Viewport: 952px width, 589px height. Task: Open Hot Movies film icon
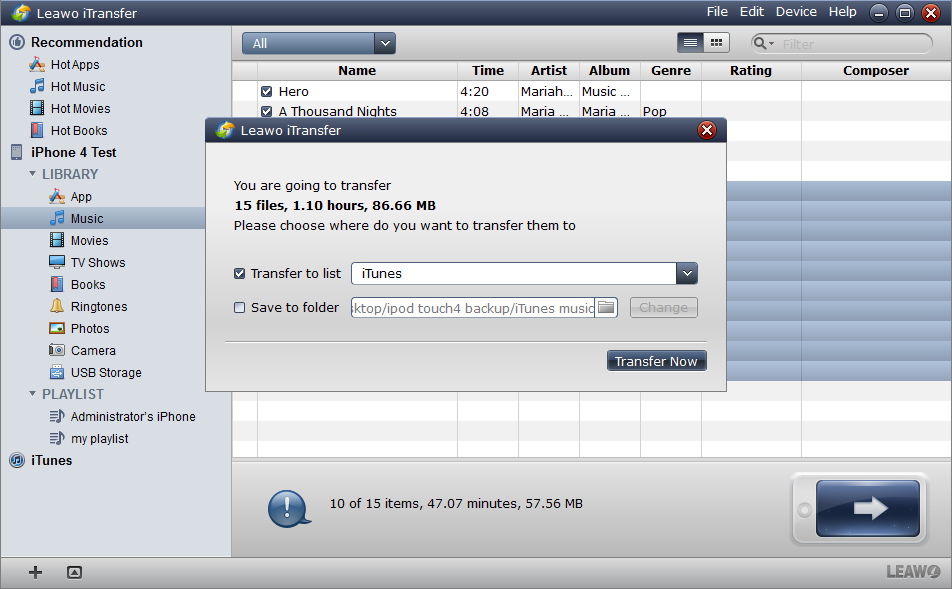coord(37,108)
